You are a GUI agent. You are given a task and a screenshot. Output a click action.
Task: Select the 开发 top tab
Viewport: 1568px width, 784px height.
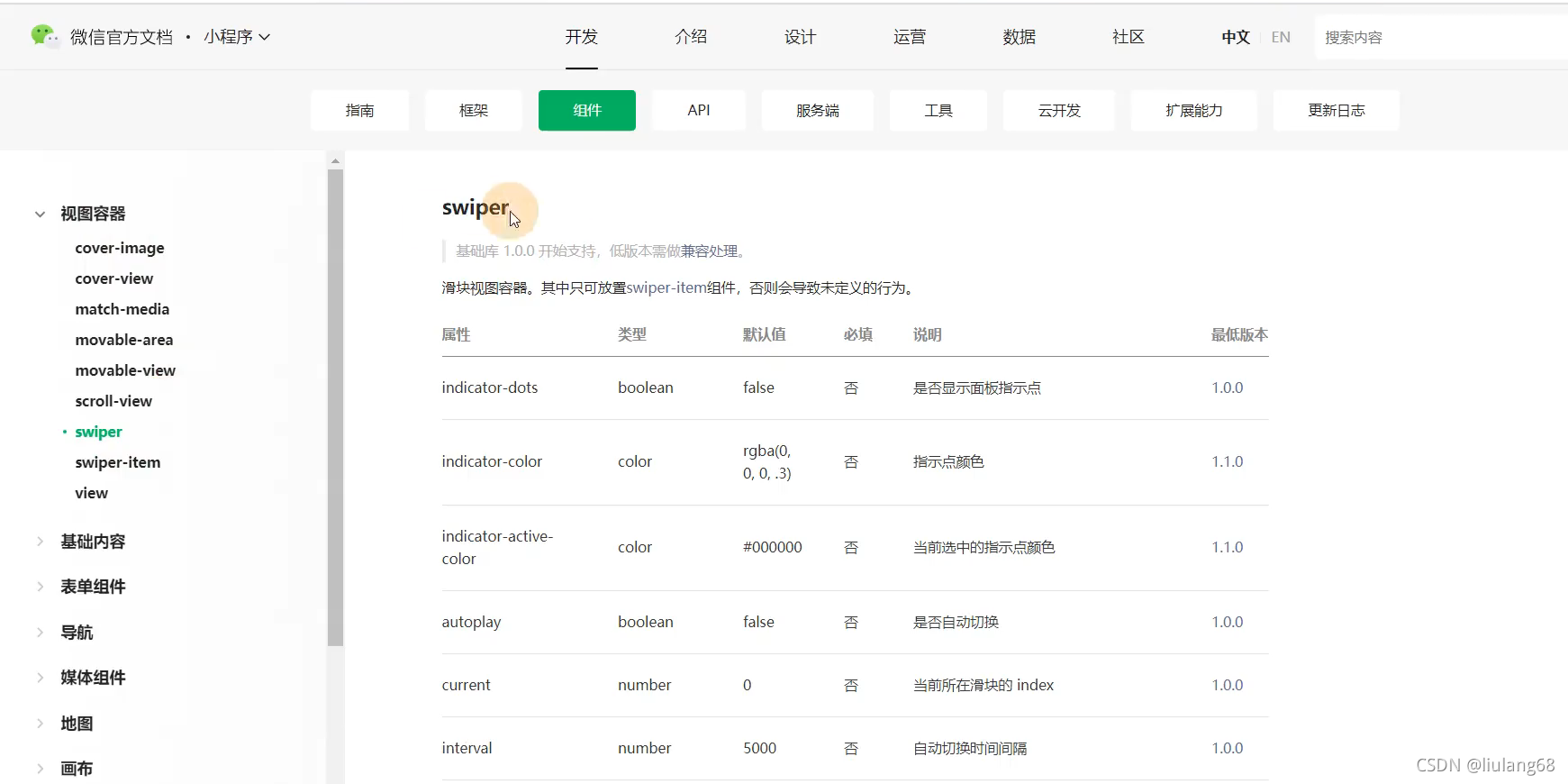pos(582,37)
